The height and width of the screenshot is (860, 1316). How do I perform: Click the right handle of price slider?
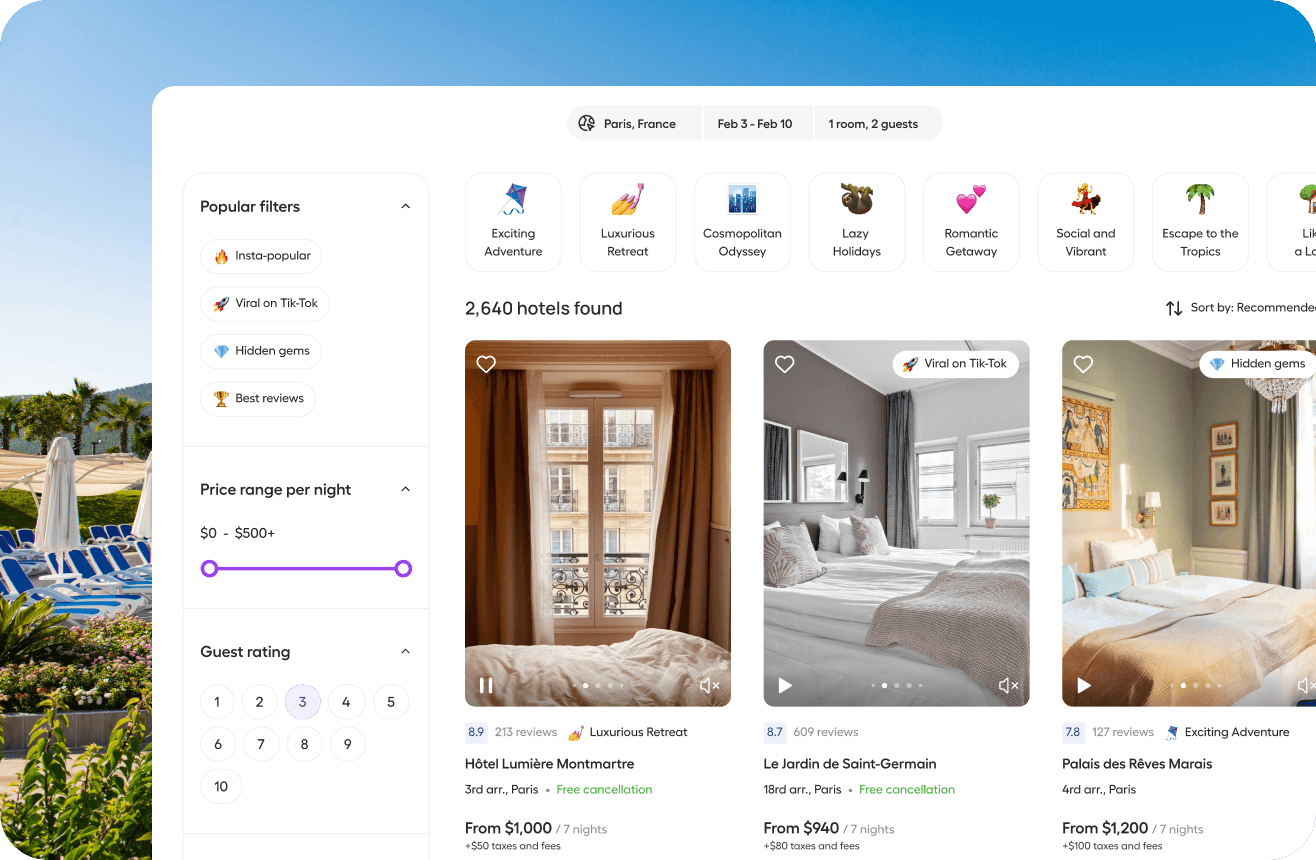(403, 569)
